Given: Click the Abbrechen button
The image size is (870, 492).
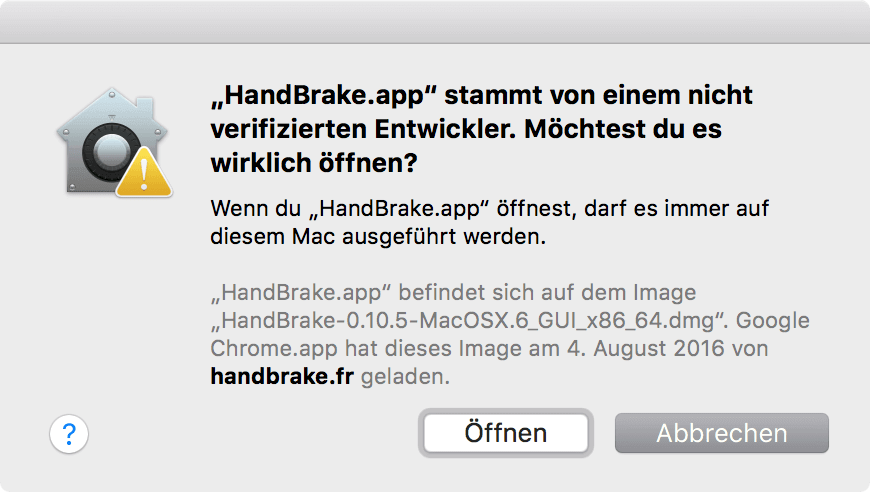Looking at the screenshot, I should (721, 433).
